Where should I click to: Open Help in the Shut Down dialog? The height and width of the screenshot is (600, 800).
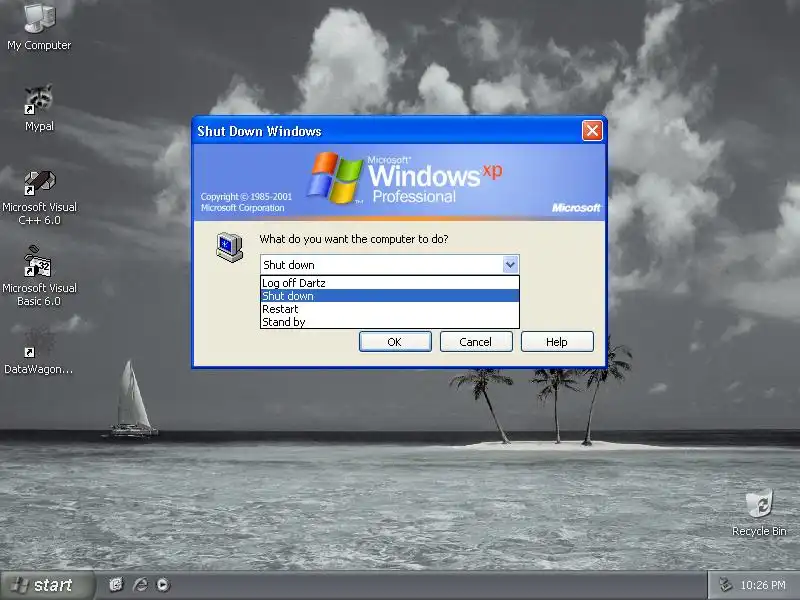(557, 342)
